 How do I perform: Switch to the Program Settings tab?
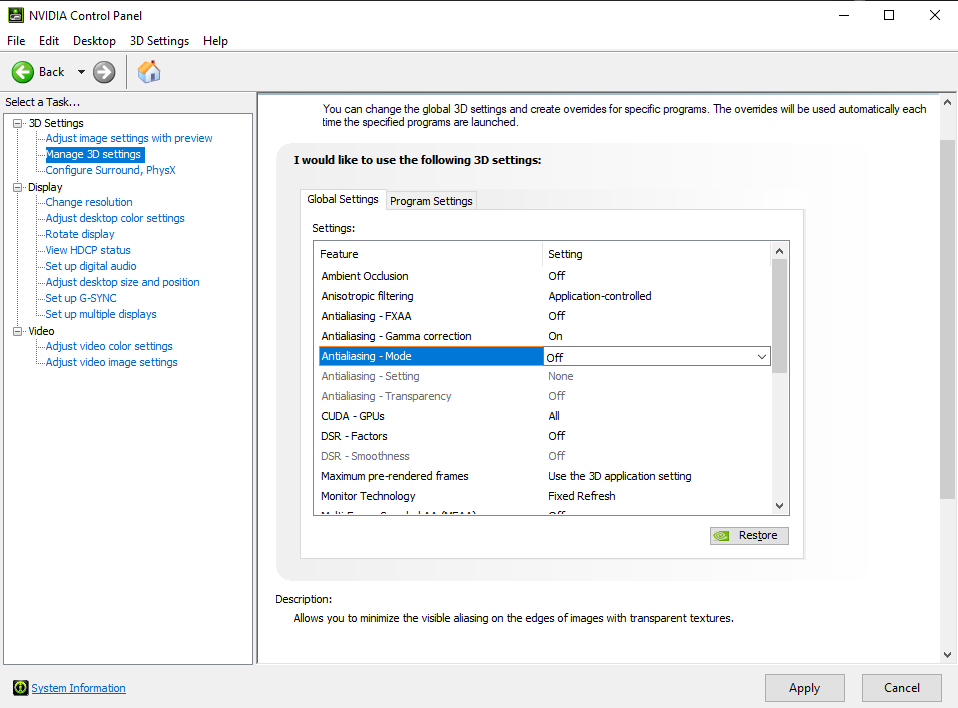coord(431,201)
